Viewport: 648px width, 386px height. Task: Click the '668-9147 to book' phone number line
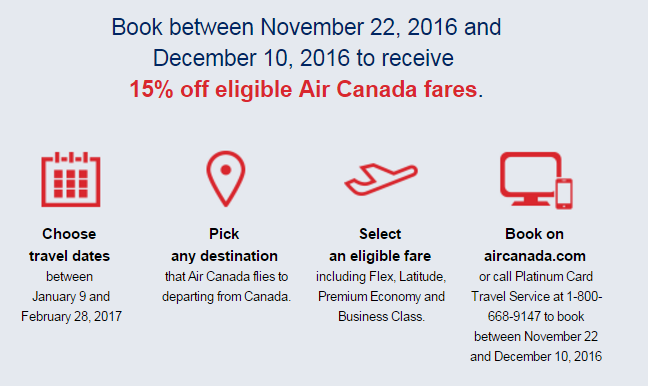pos(536,316)
